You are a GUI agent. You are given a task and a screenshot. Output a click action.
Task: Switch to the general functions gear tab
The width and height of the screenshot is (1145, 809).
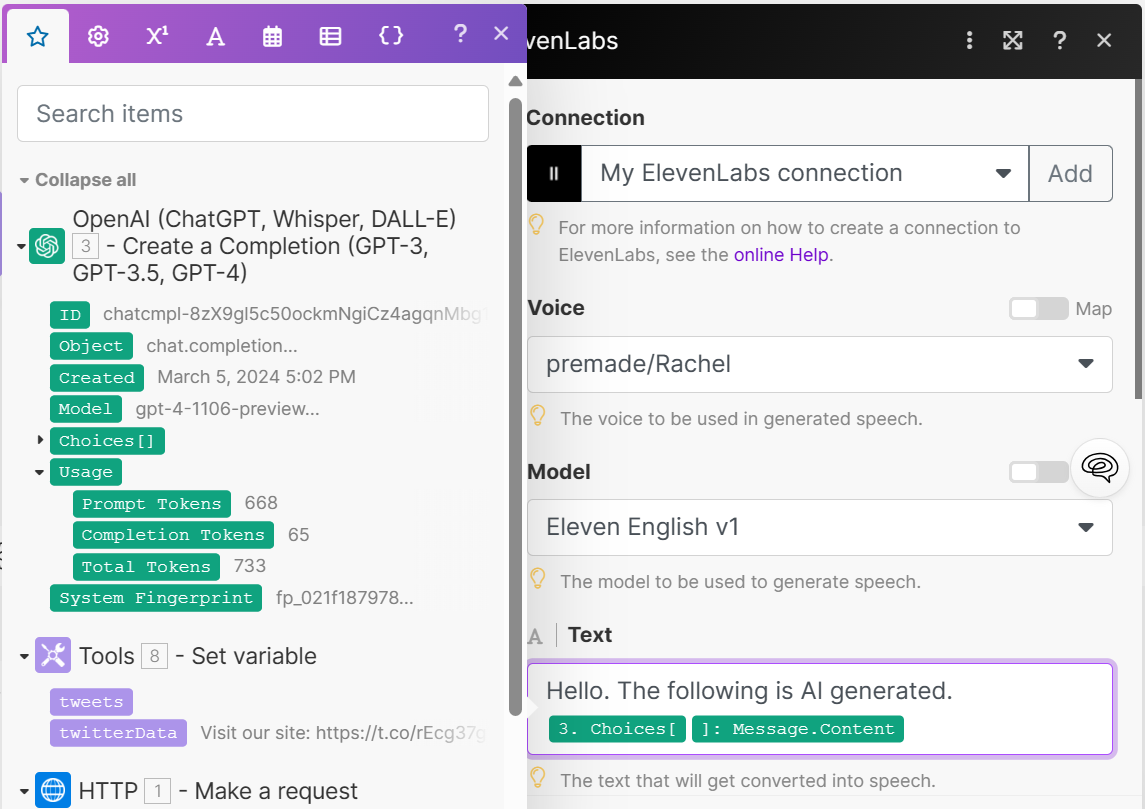click(x=98, y=36)
